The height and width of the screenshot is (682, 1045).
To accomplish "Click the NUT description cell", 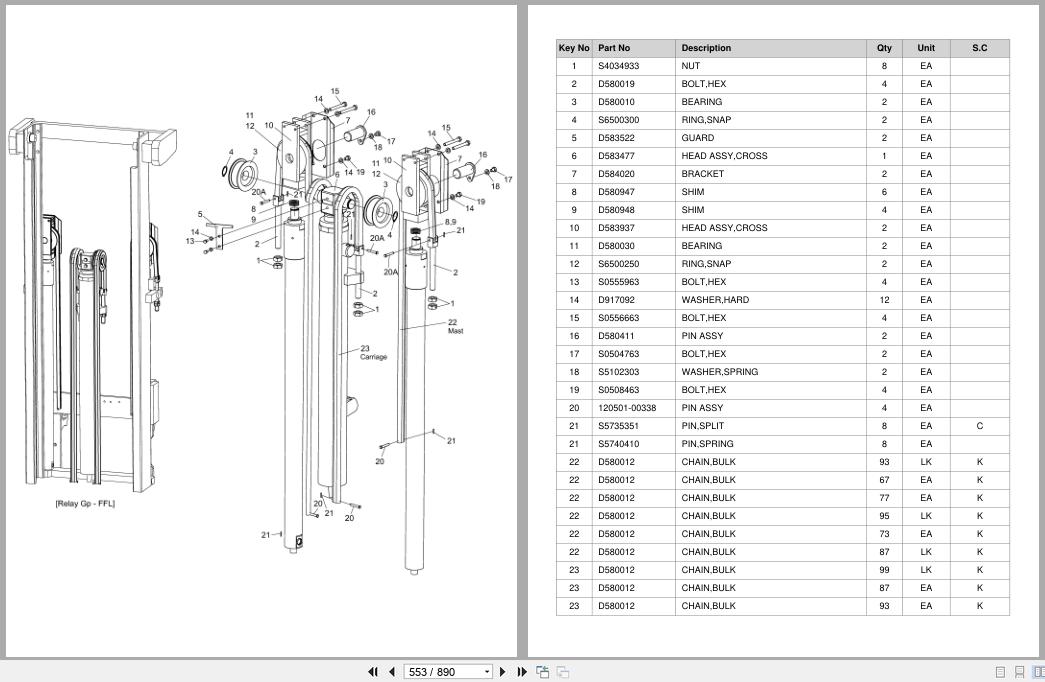I will tap(770, 66).
